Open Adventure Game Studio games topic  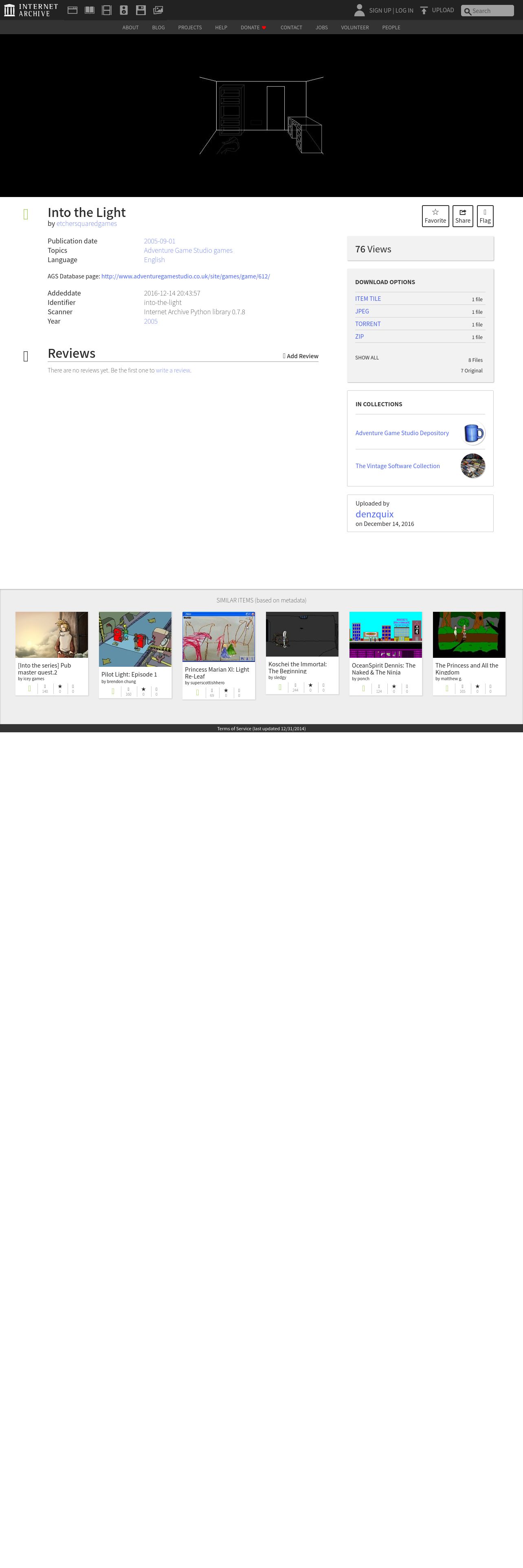188,250
